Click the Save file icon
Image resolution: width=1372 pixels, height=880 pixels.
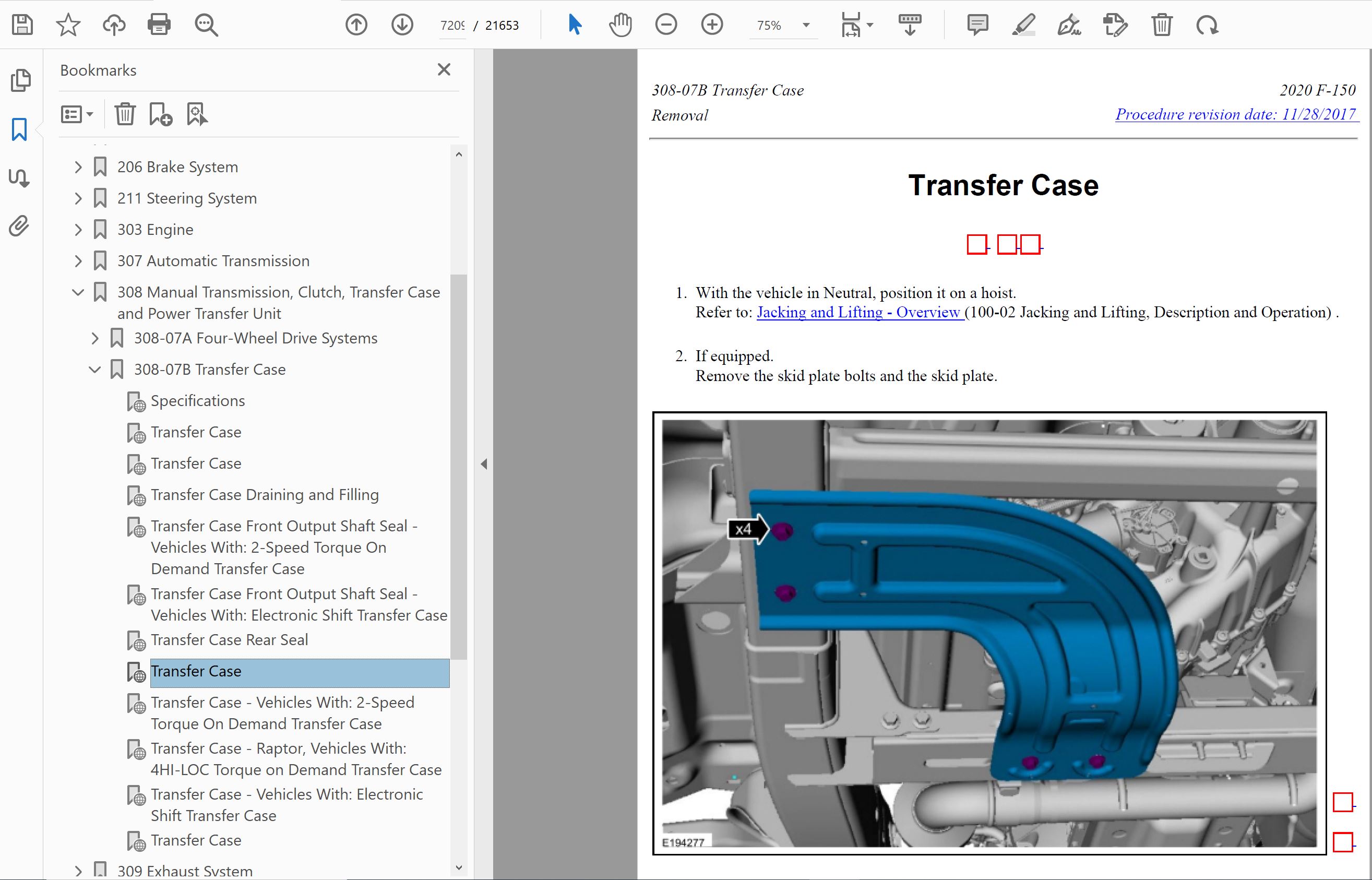coord(22,25)
